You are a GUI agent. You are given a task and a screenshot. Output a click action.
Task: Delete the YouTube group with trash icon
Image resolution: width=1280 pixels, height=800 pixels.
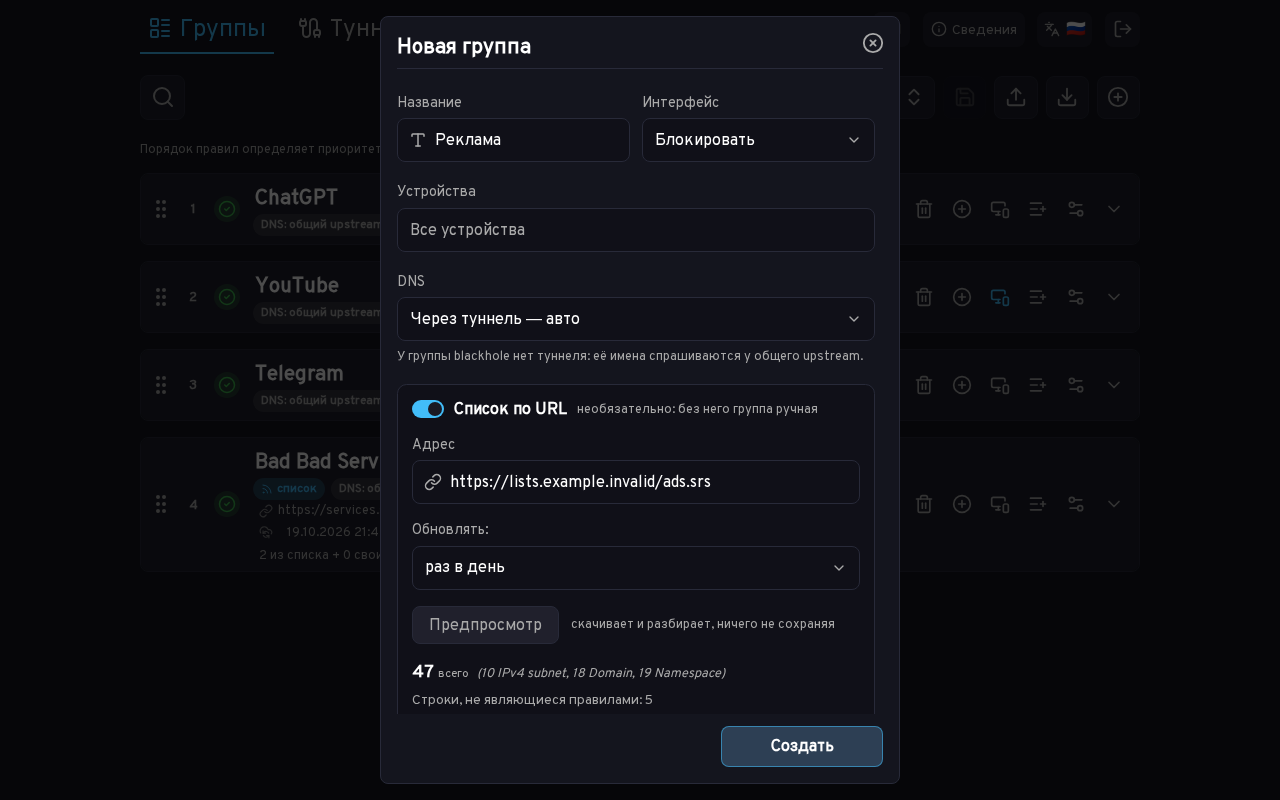[x=924, y=297]
